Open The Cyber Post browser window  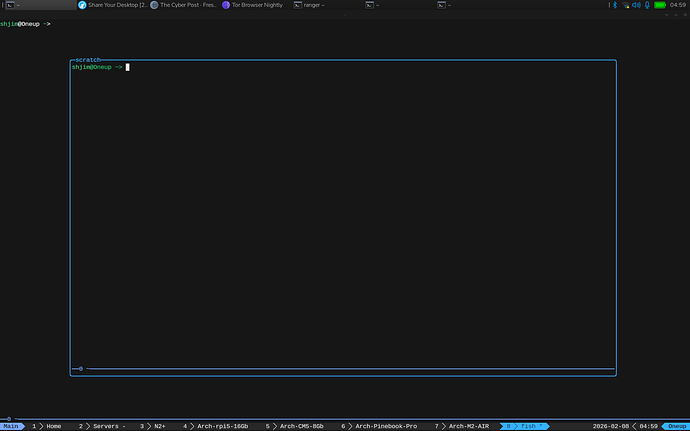182,5
